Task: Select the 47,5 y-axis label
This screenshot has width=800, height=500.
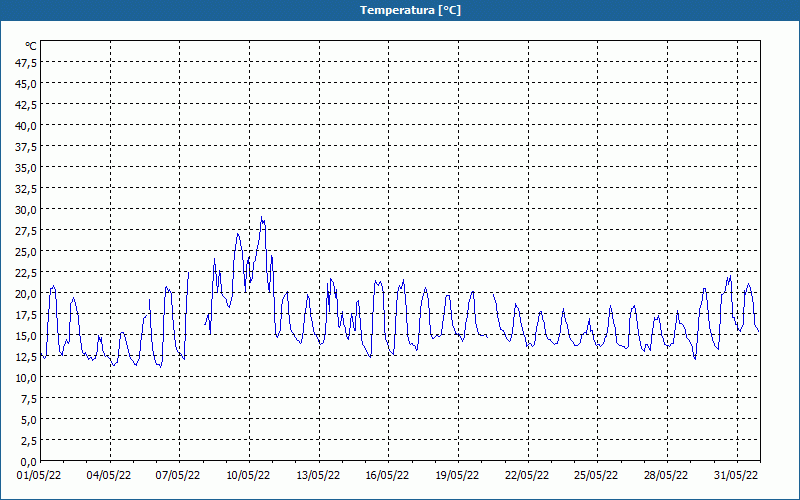Action: 27,63
